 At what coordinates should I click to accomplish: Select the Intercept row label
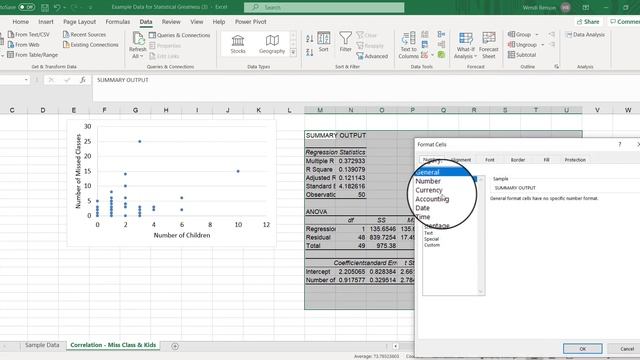point(320,271)
